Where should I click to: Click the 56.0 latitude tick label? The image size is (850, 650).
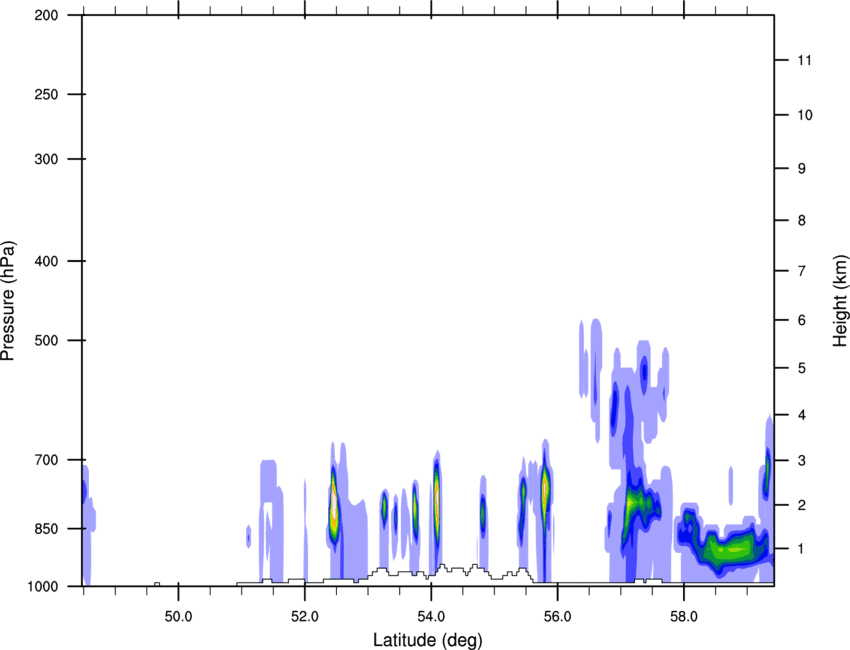click(558, 617)
